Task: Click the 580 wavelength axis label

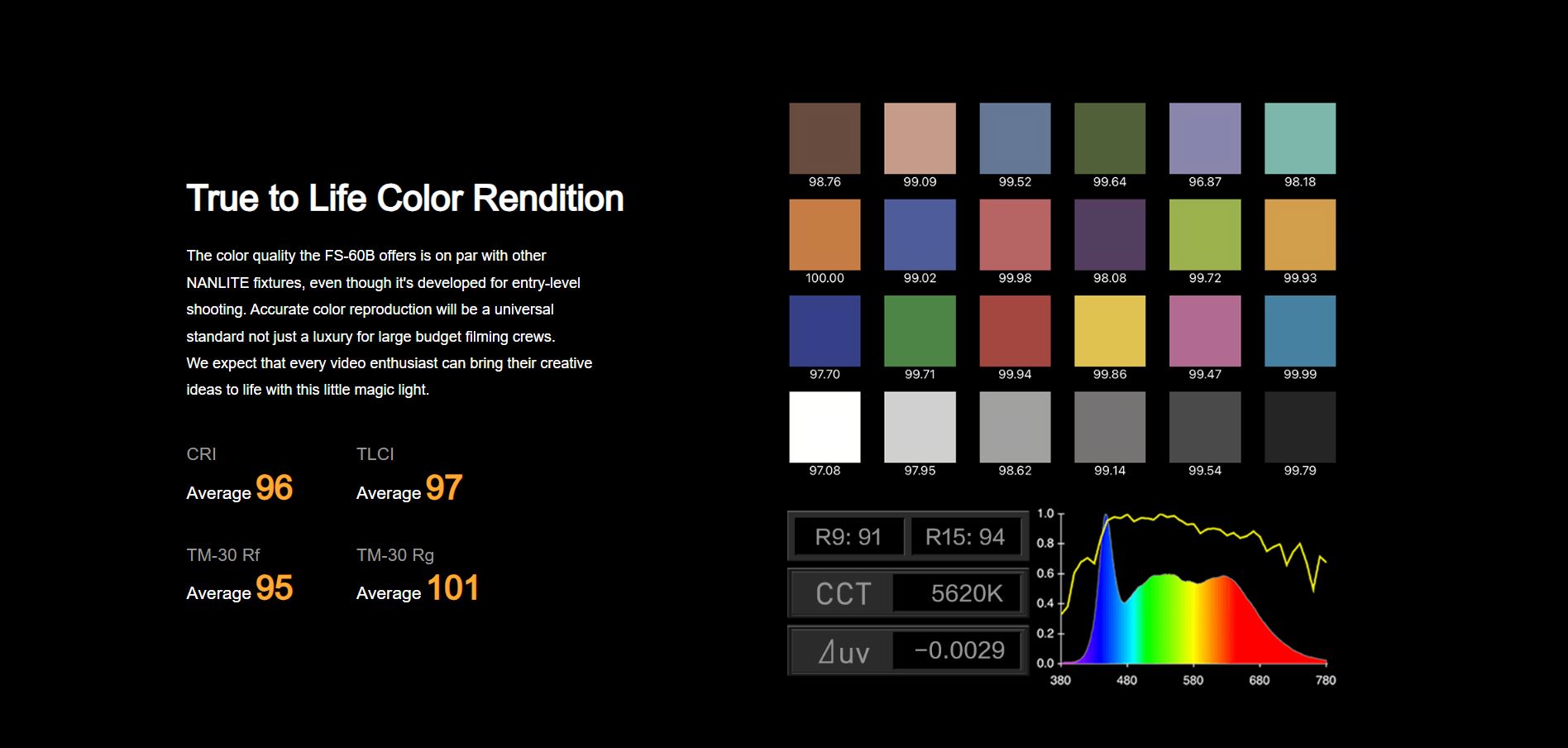Action: [1193, 680]
